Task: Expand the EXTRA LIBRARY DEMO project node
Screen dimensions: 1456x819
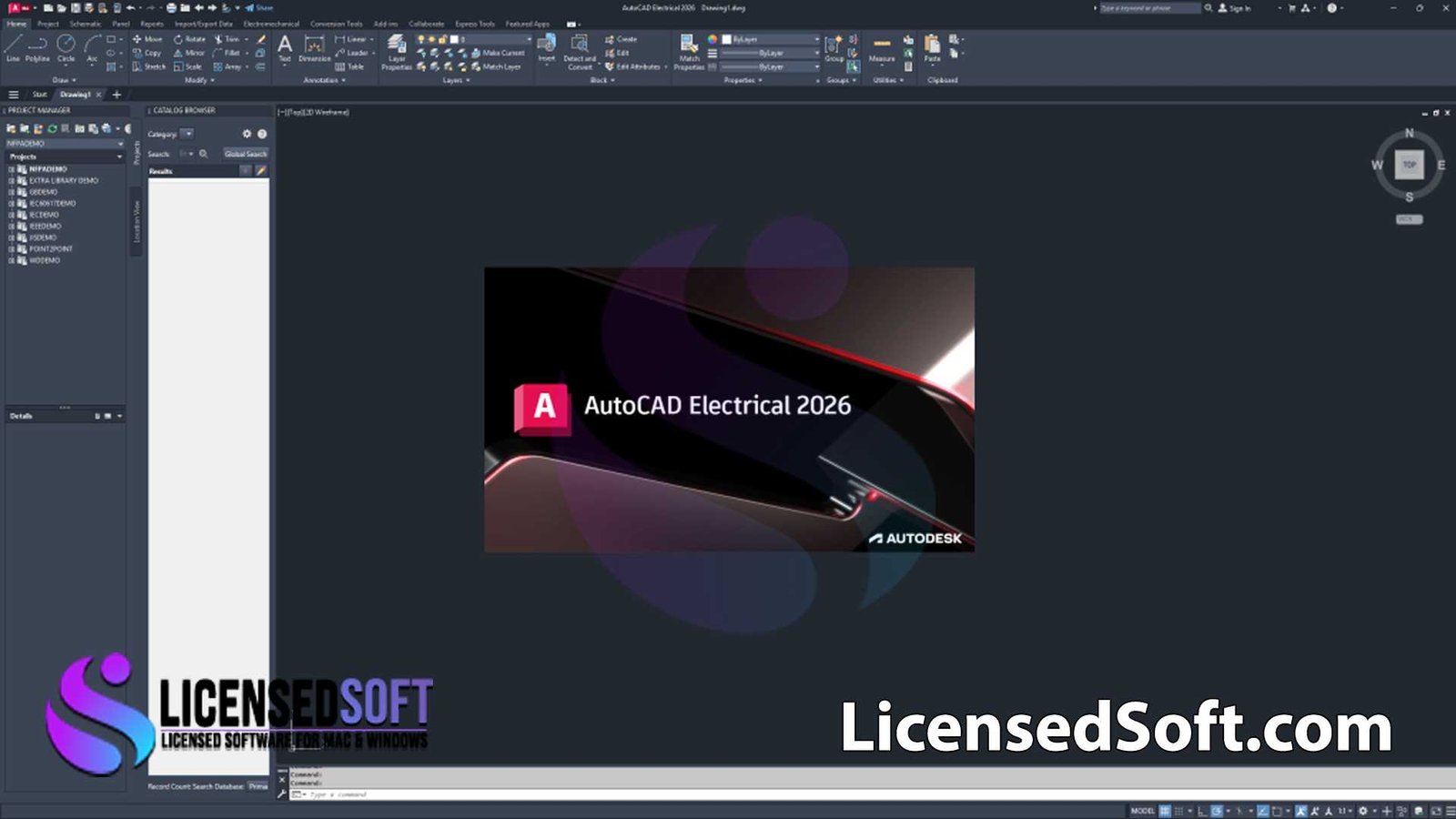Action: (11, 180)
